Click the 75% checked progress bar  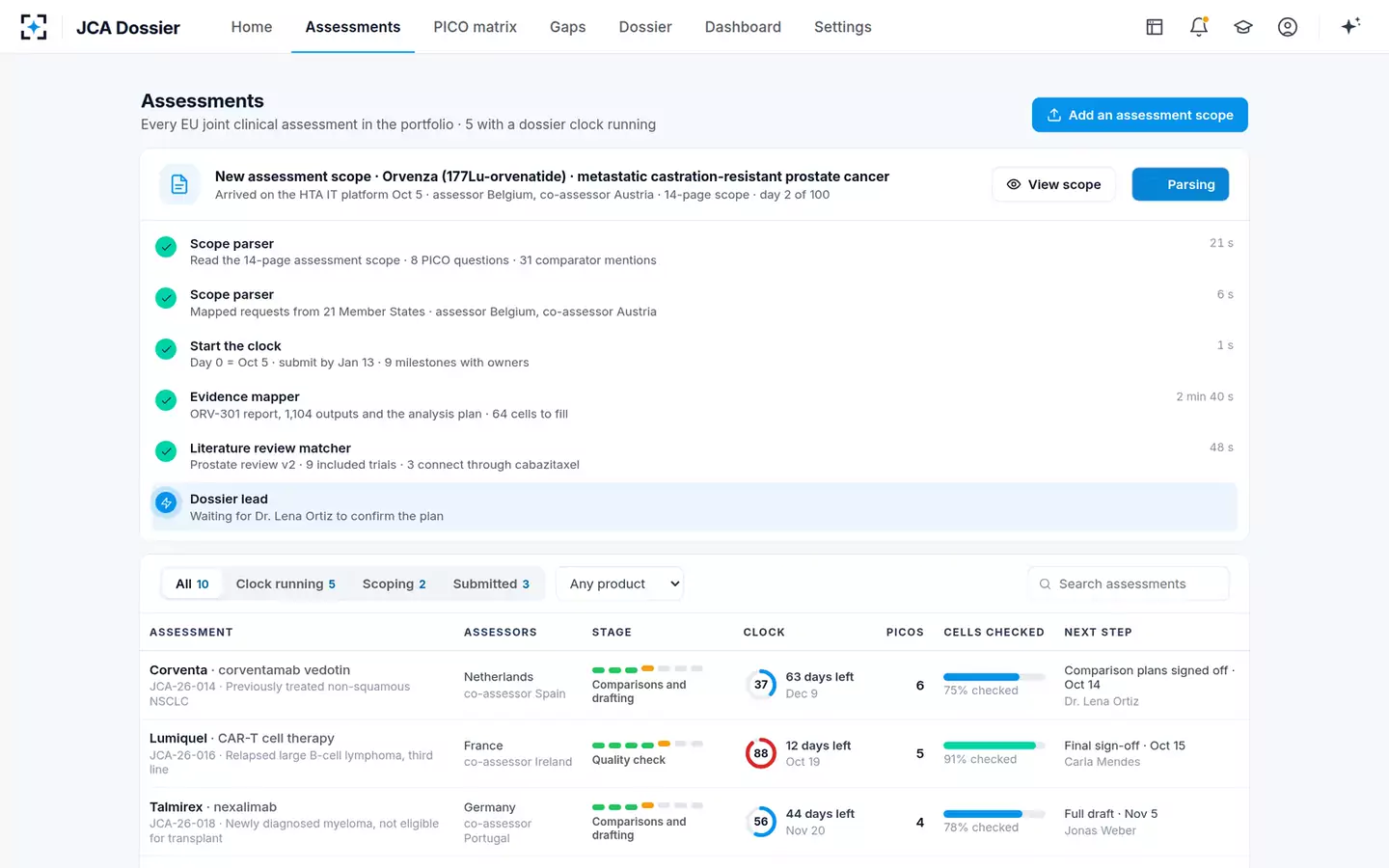point(994,677)
